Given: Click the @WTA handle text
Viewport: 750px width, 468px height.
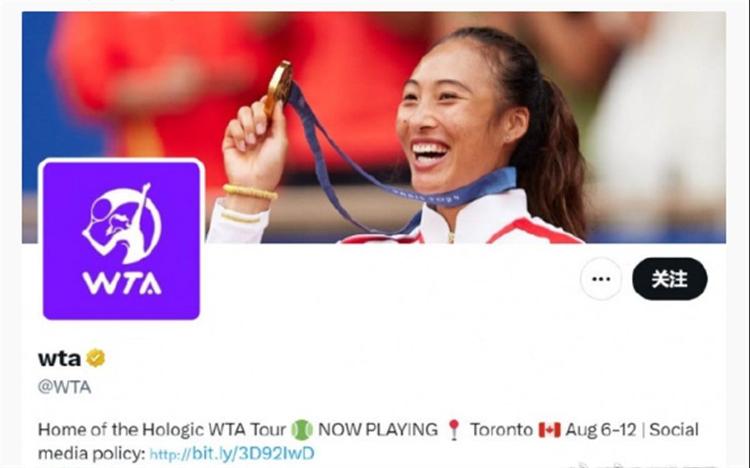Looking at the screenshot, I should click(65, 387).
